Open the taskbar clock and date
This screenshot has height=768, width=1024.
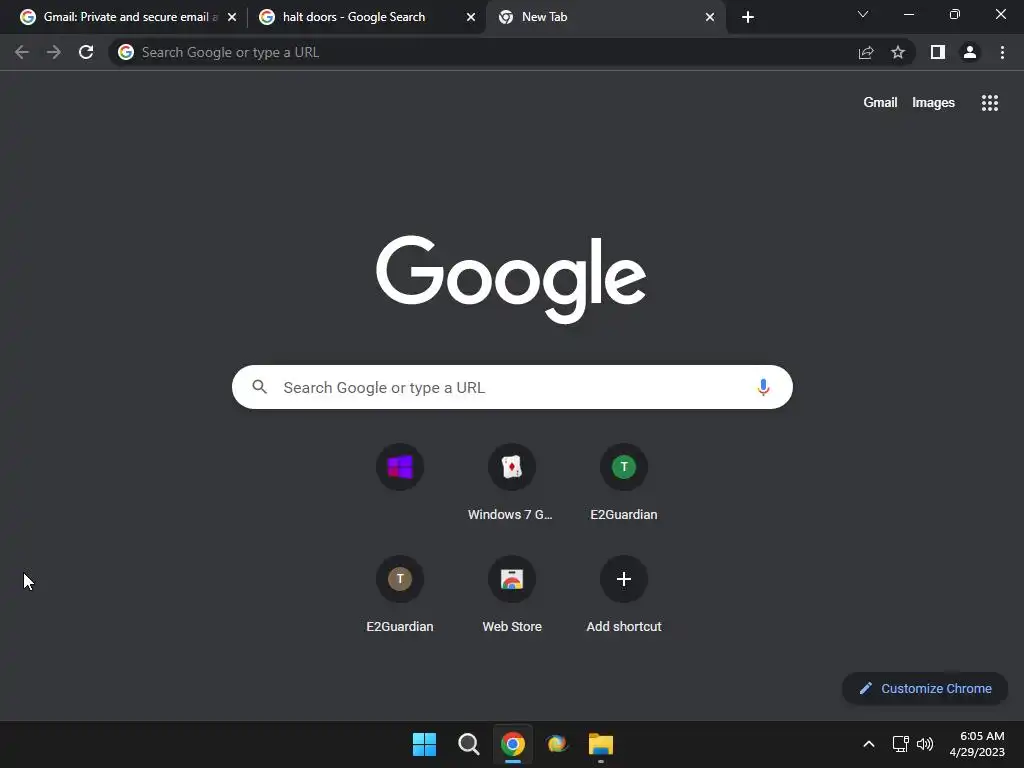(x=977, y=744)
